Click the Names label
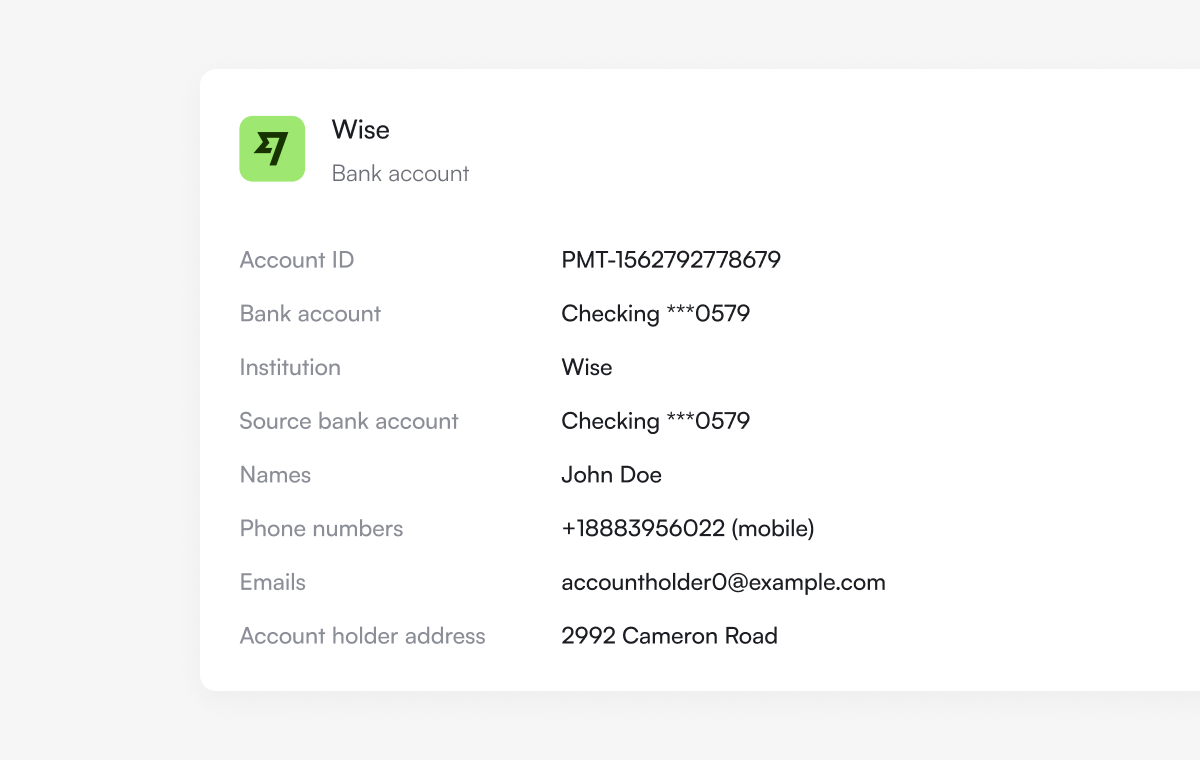Viewport: 1200px width, 760px height. tap(275, 475)
